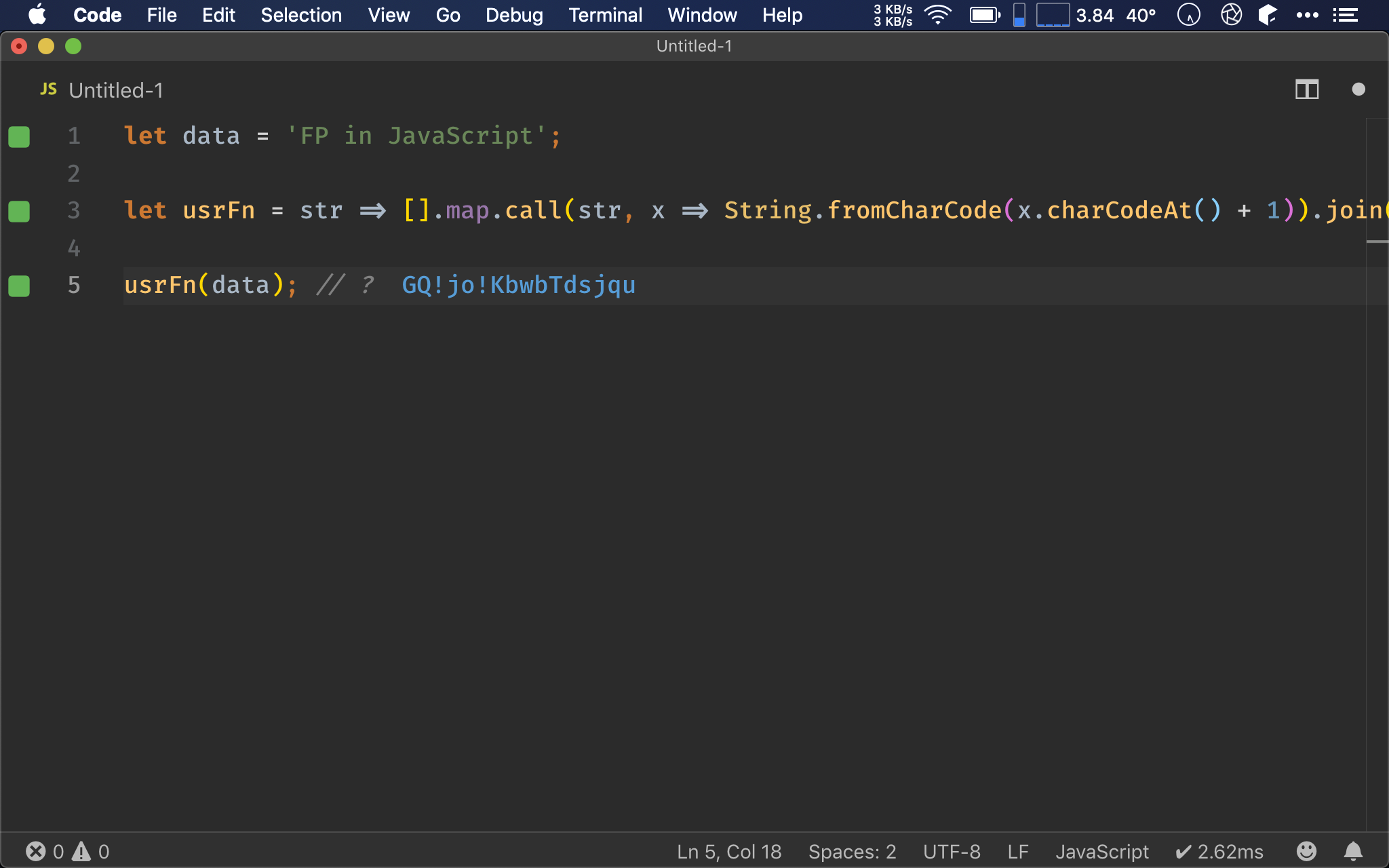Screen dimensions: 1389x868
Task: Open the Selection menu
Action: click(x=301, y=15)
